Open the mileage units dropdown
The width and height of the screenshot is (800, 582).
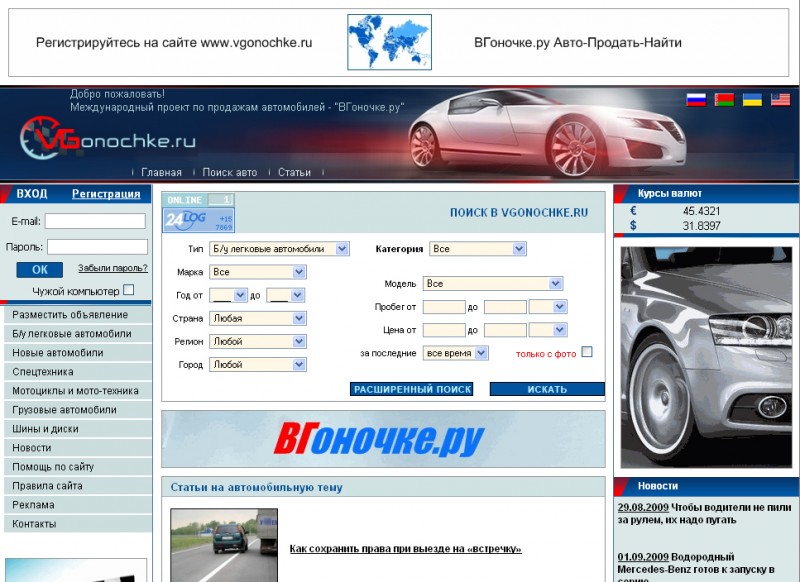548,307
